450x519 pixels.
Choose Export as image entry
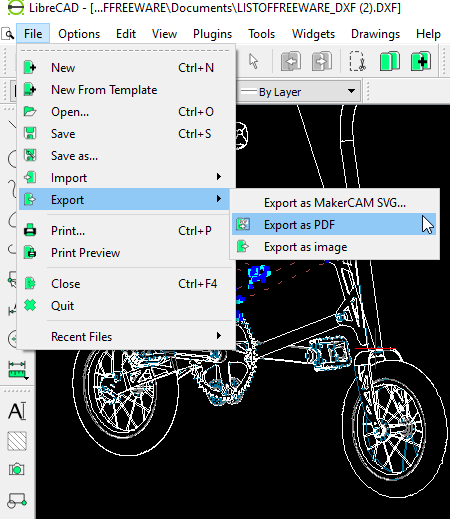[335, 247]
